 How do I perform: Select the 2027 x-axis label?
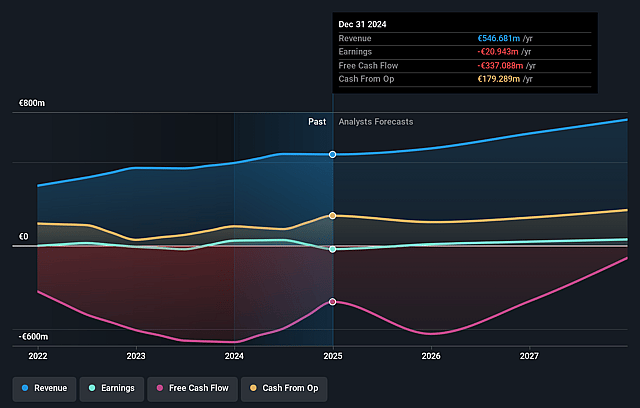tap(529, 356)
